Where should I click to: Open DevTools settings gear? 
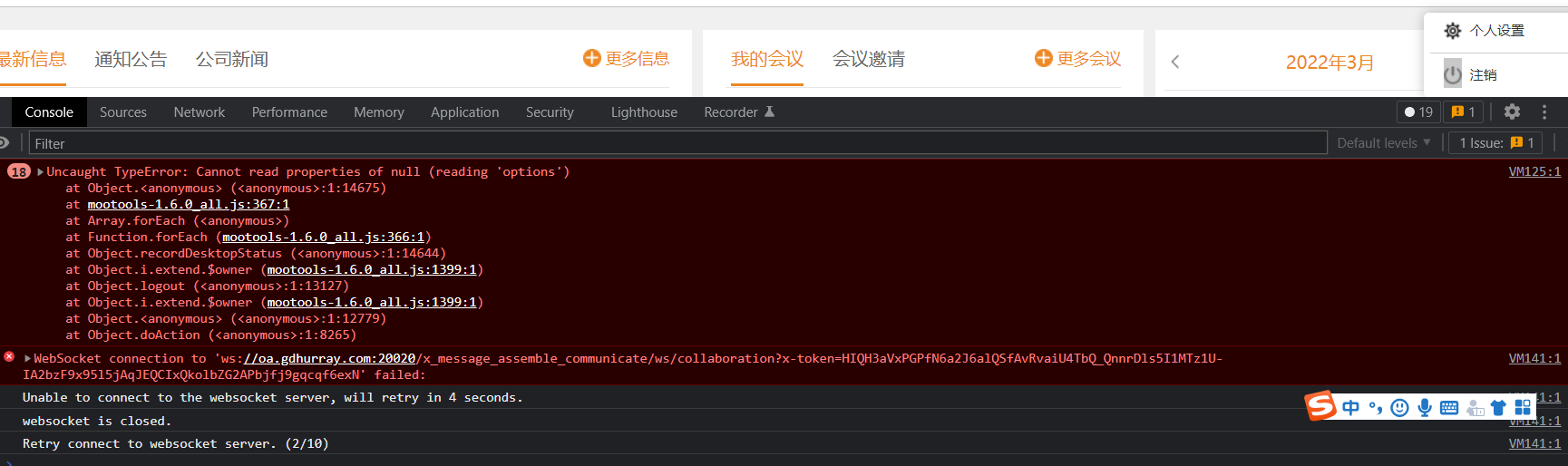pos(1512,112)
